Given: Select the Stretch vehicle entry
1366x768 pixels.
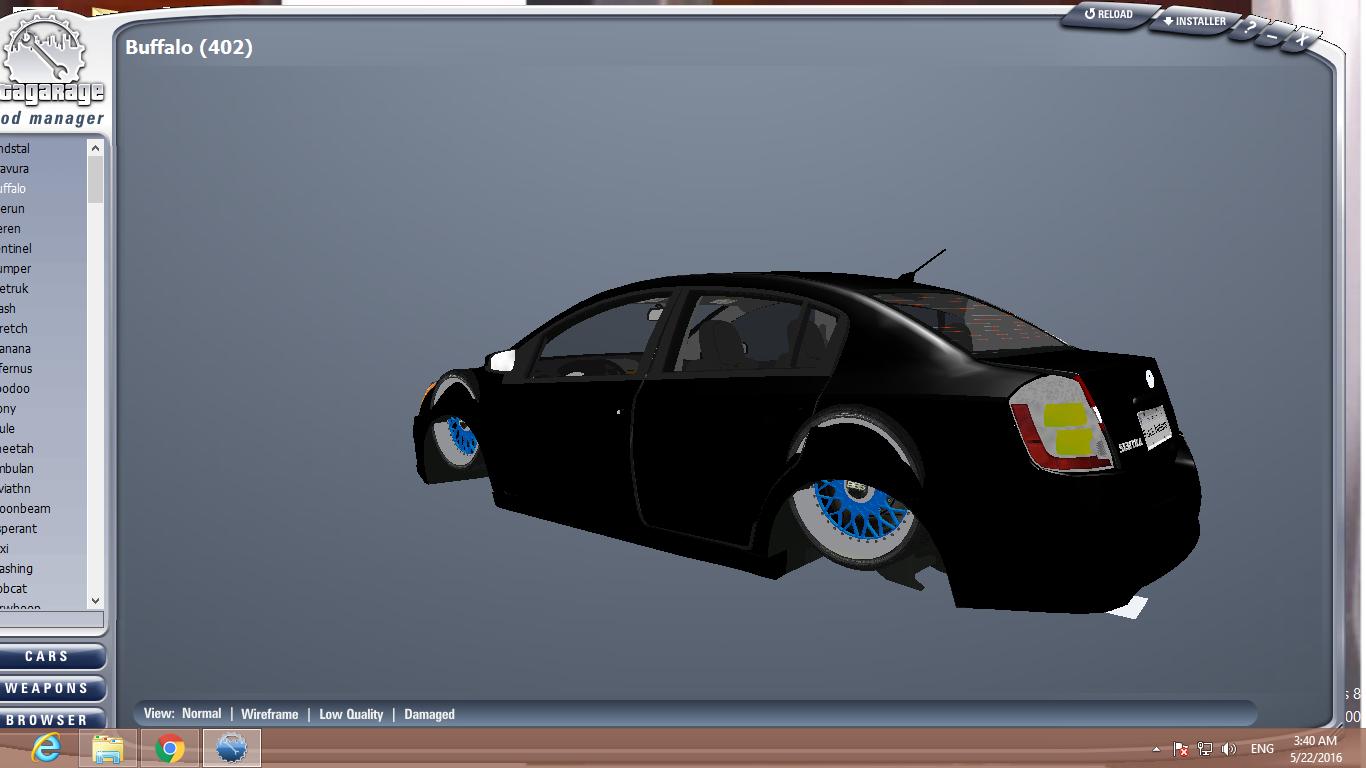Looking at the screenshot, I should (x=43, y=329).
